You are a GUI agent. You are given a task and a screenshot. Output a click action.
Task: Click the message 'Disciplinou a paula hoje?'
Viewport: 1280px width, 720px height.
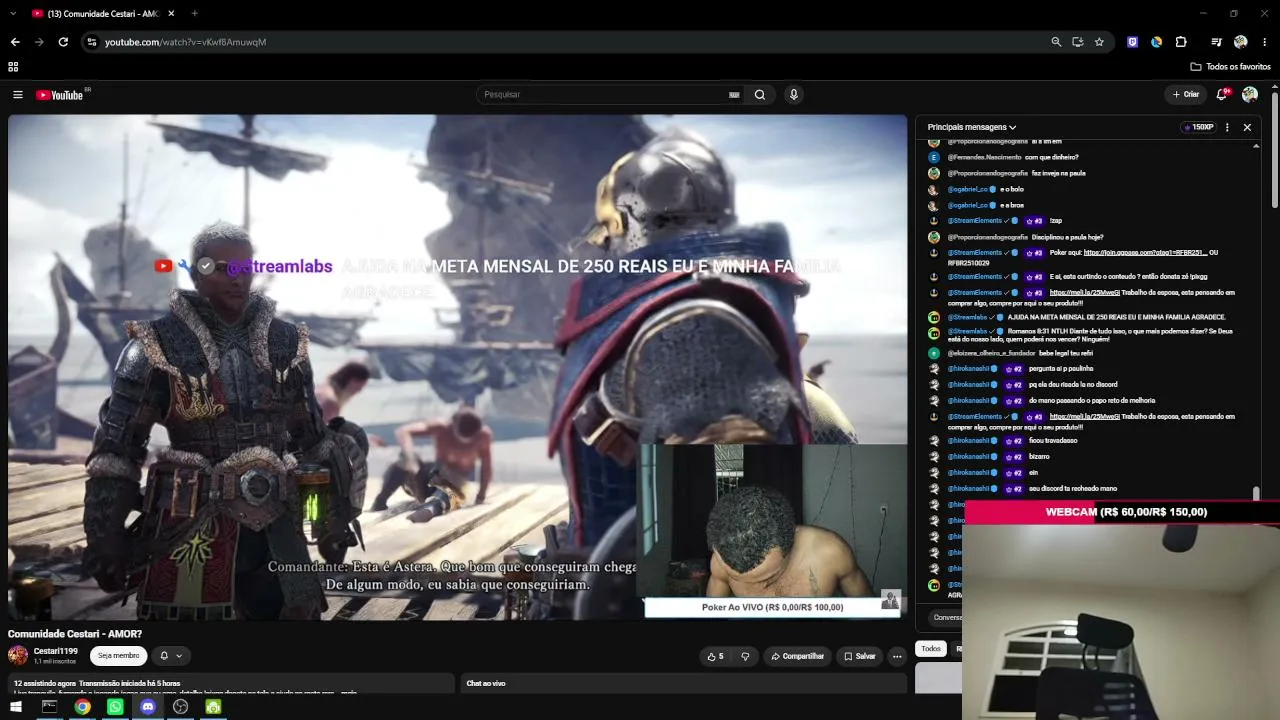point(1066,237)
